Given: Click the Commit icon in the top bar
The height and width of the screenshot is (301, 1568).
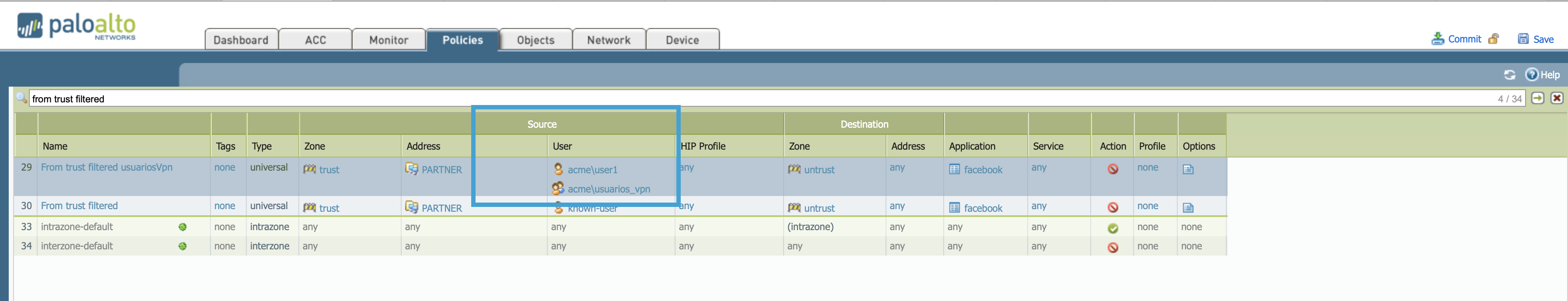Looking at the screenshot, I should click(1437, 39).
